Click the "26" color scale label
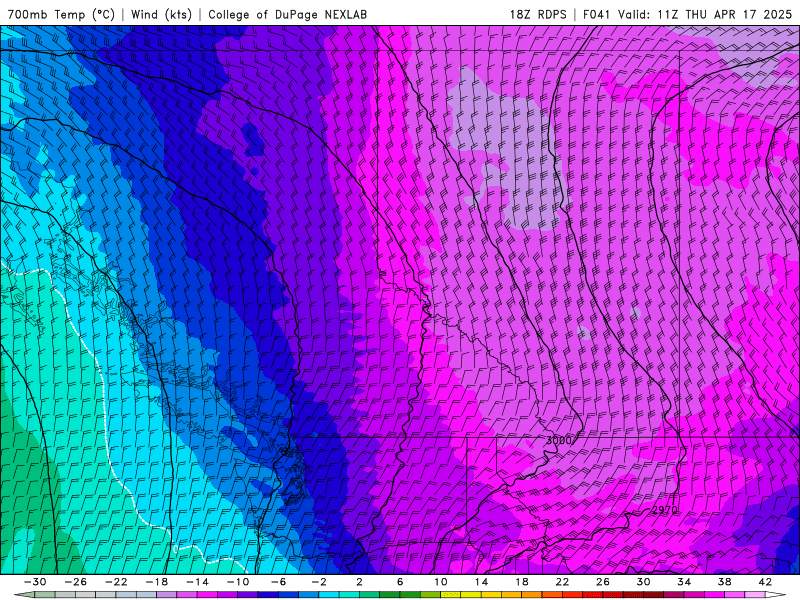The width and height of the screenshot is (800, 600). 603,582
